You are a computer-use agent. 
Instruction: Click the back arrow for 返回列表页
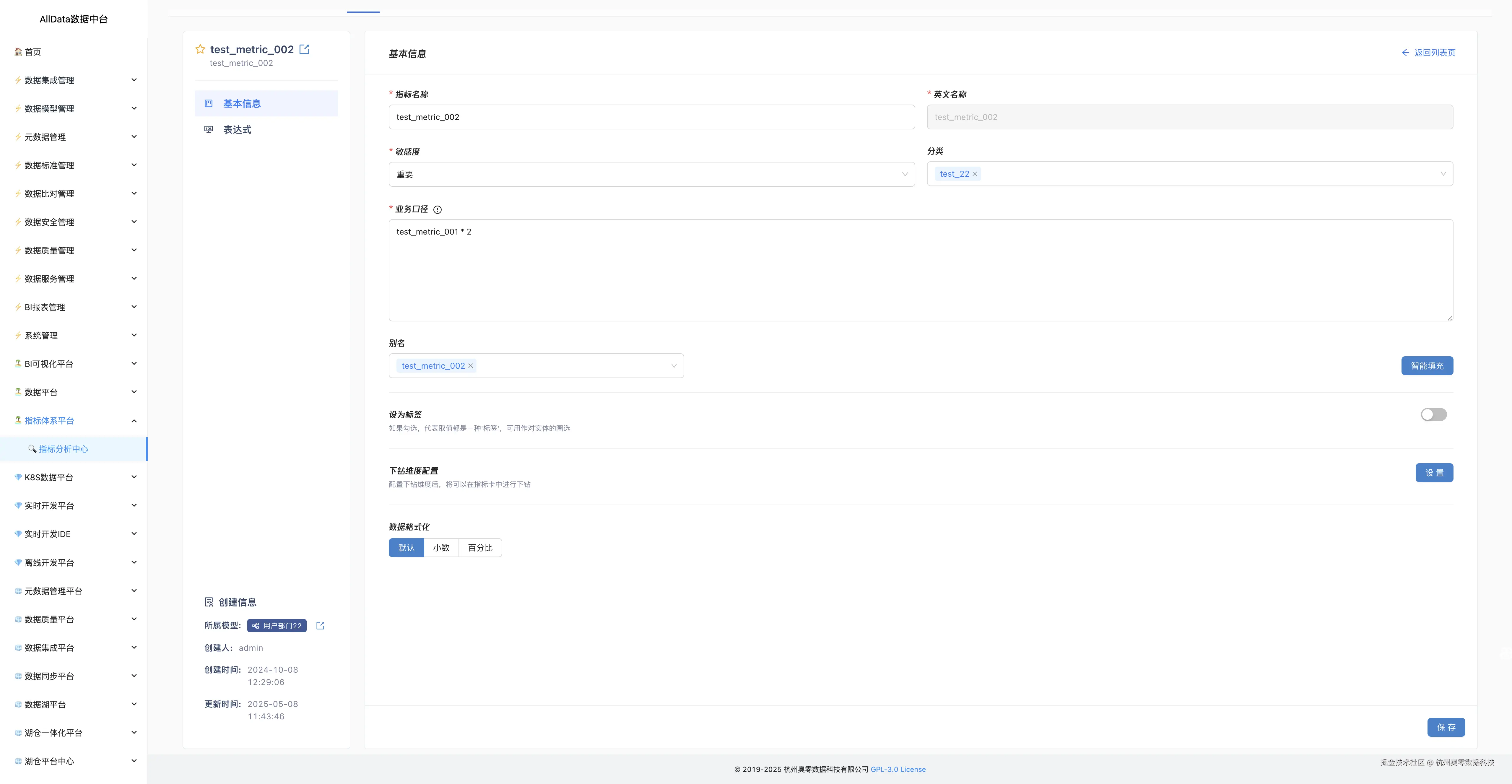click(x=1406, y=53)
